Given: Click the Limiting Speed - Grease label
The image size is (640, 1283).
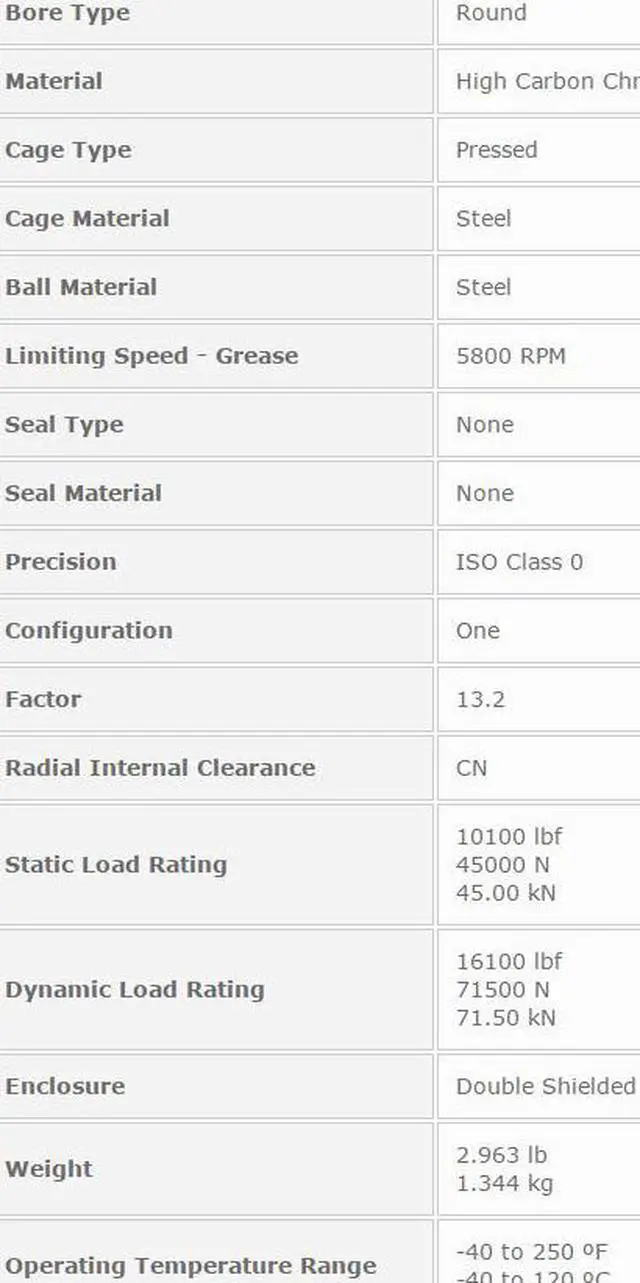Looking at the screenshot, I should pos(151,356).
